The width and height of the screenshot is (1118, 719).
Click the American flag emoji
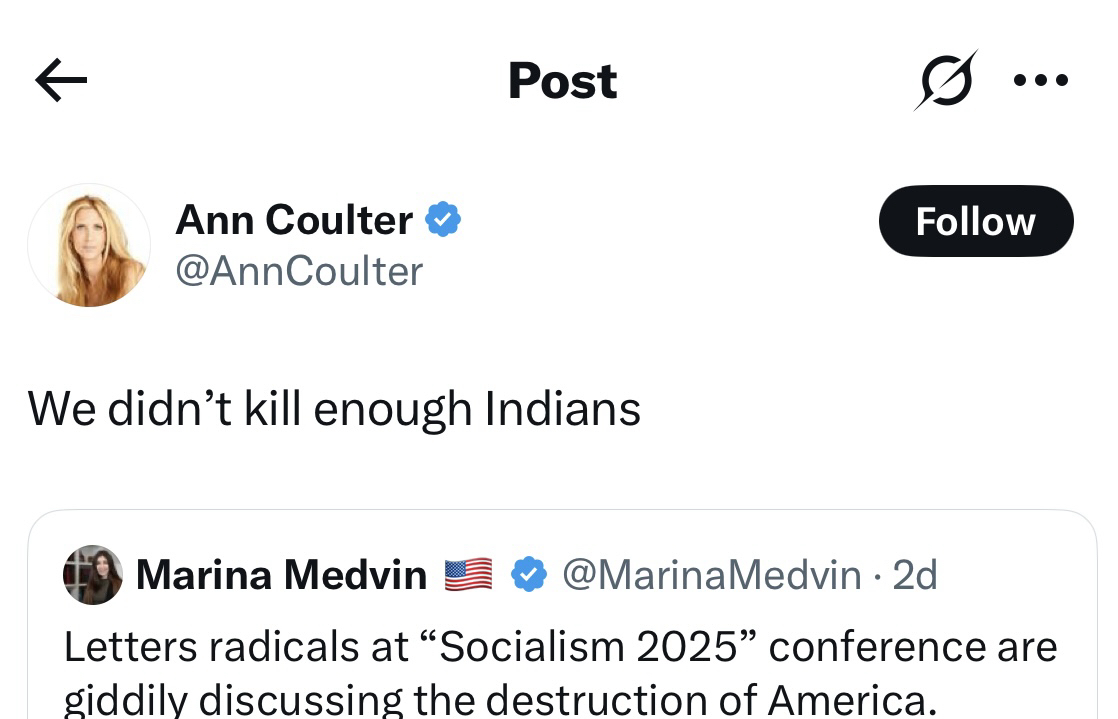(x=468, y=575)
